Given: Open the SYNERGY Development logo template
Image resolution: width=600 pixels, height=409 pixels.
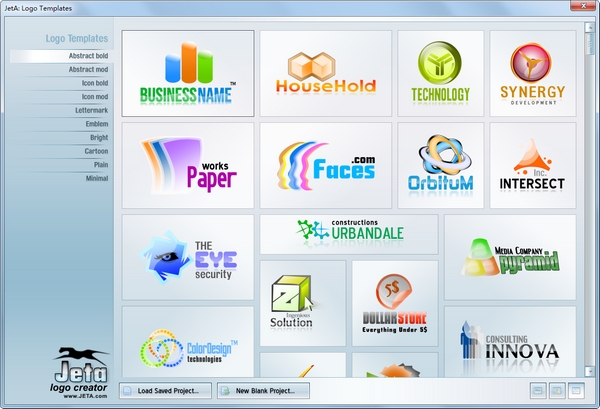Looking at the screenshot, I should coord(533,73).
